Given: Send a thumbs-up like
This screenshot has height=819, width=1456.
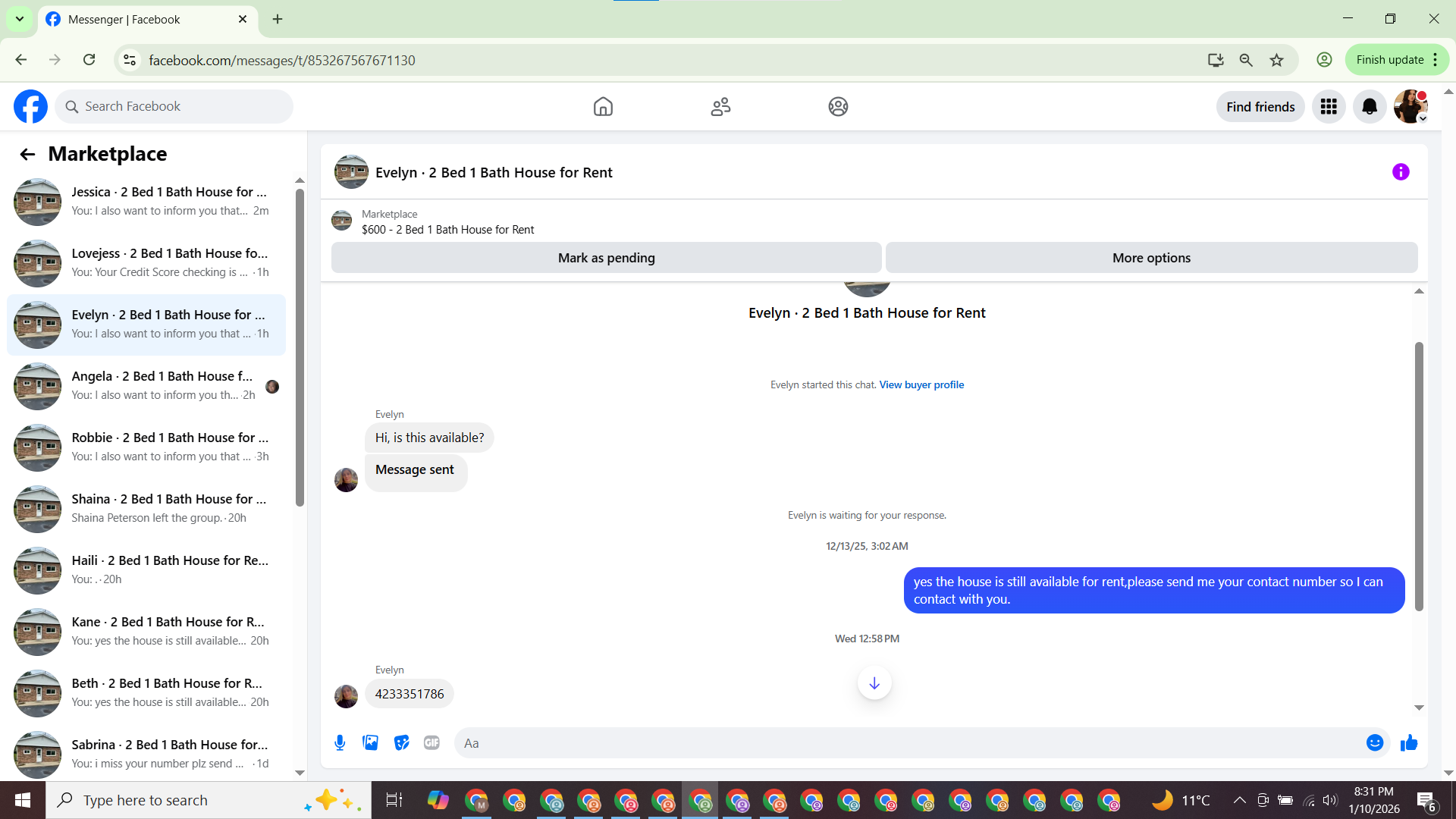Looking at the screenshot, I should click(1409, 743).
